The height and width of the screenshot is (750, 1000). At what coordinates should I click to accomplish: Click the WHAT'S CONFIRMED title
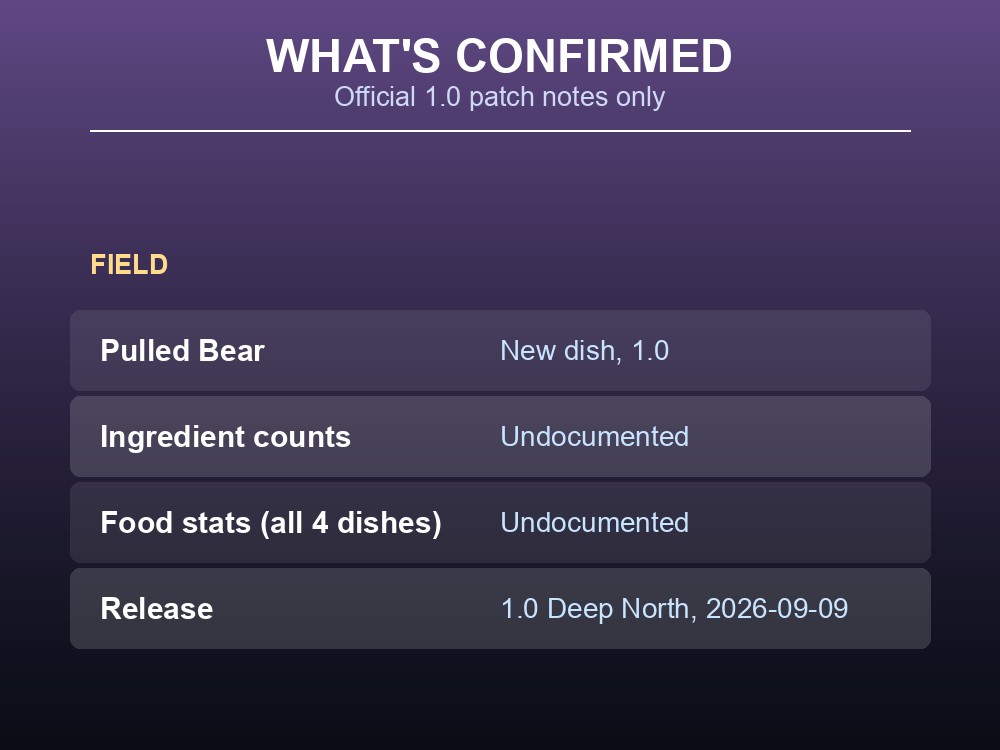[499, 56]
